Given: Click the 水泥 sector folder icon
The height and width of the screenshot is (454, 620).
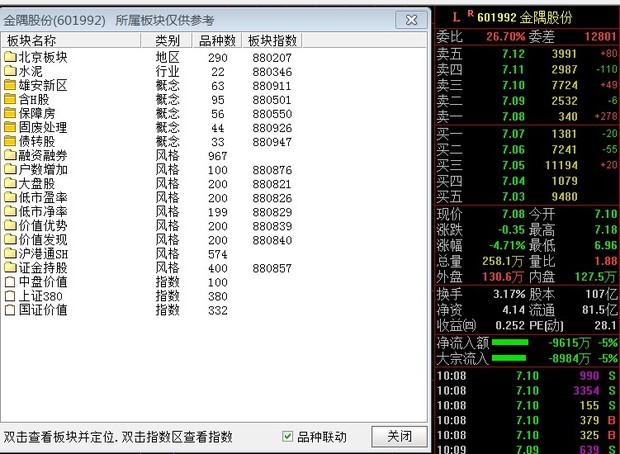Looking at the screenshot, I should (11, 72).
